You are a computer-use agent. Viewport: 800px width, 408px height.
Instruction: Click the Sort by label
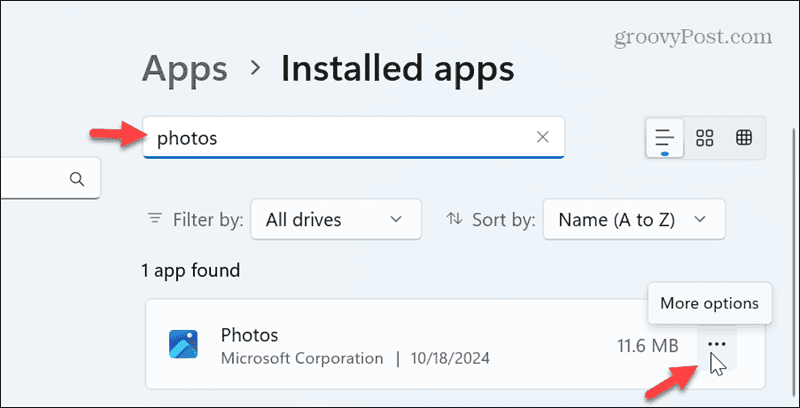504,220
